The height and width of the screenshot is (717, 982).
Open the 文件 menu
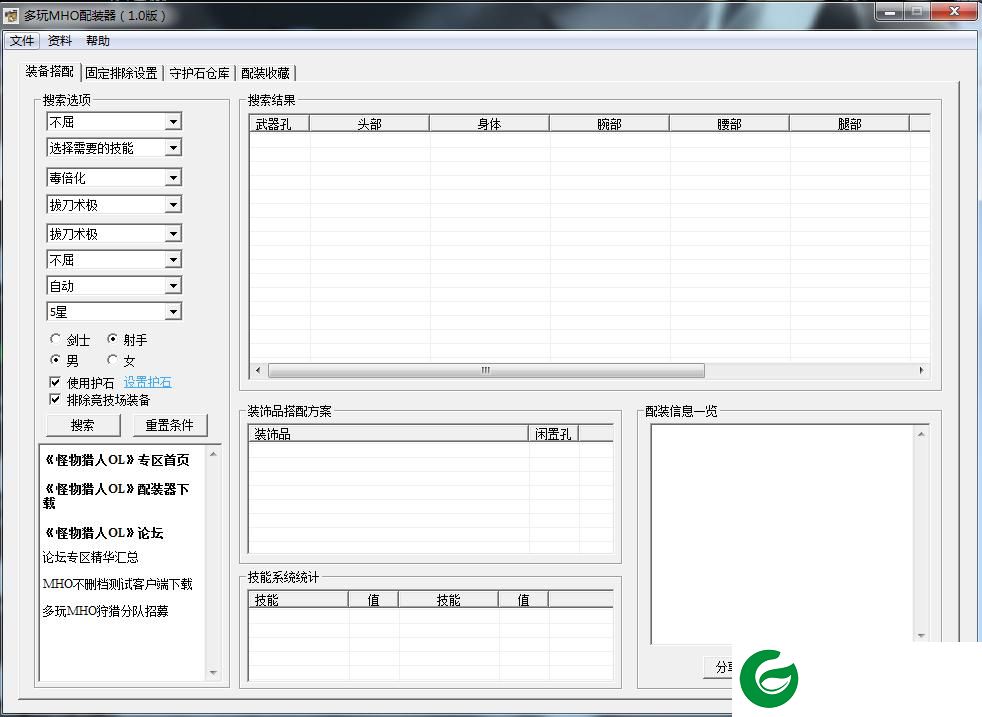(x=21, y=41)
